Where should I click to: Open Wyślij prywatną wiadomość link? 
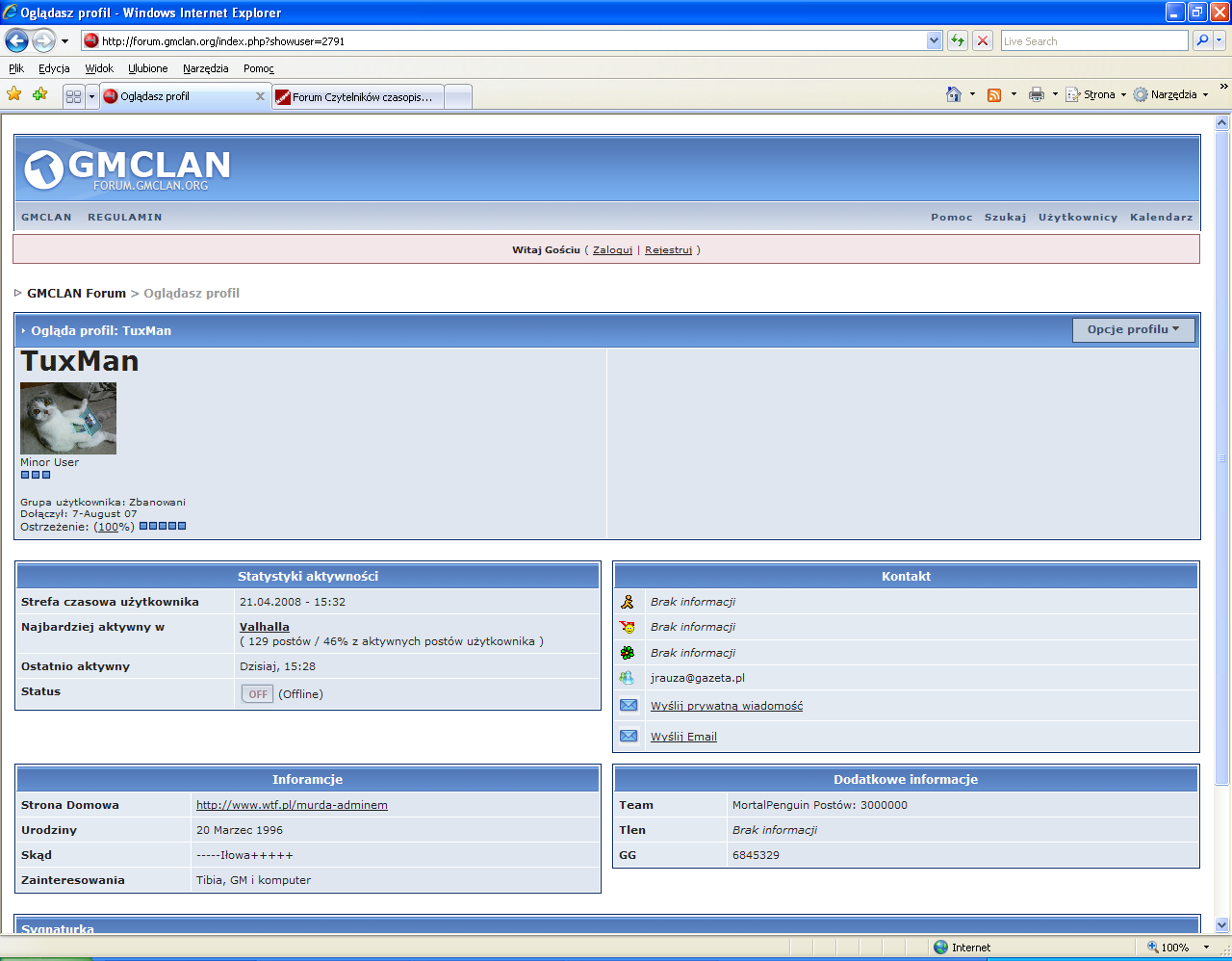coord(726,706)
